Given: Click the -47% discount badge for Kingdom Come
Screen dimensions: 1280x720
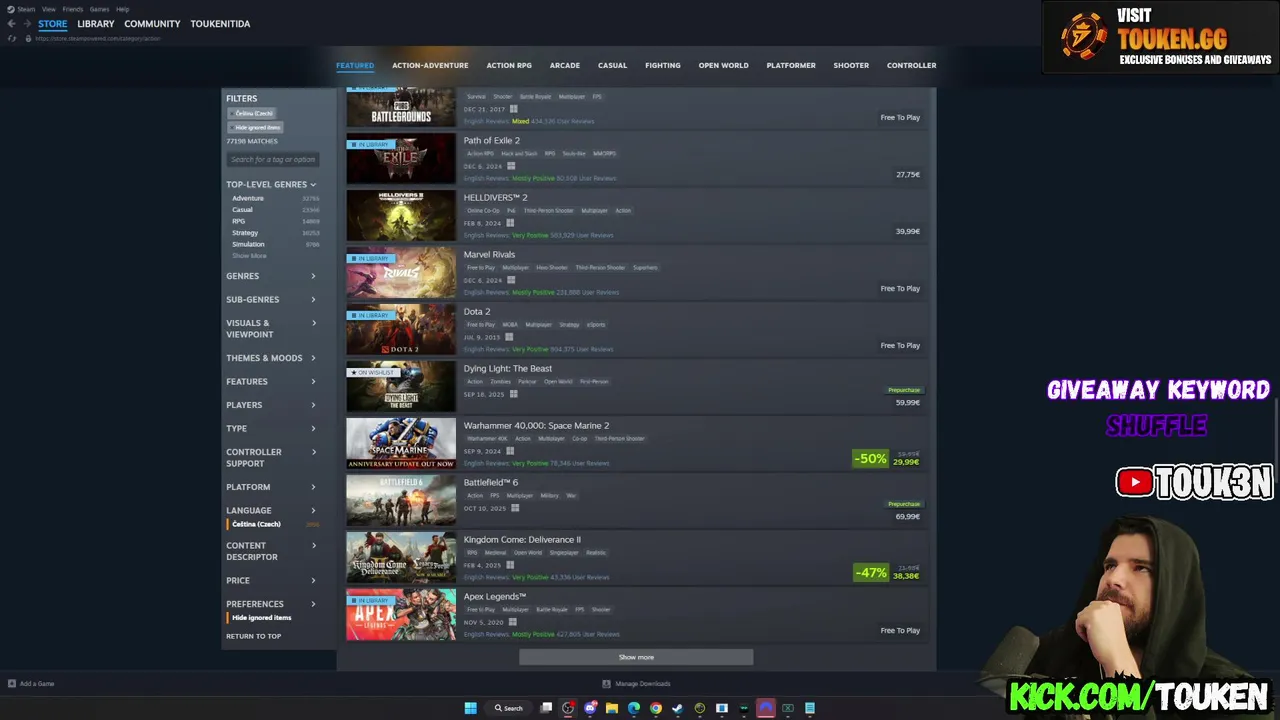Looking at the screenshot, I should (870, 572).
